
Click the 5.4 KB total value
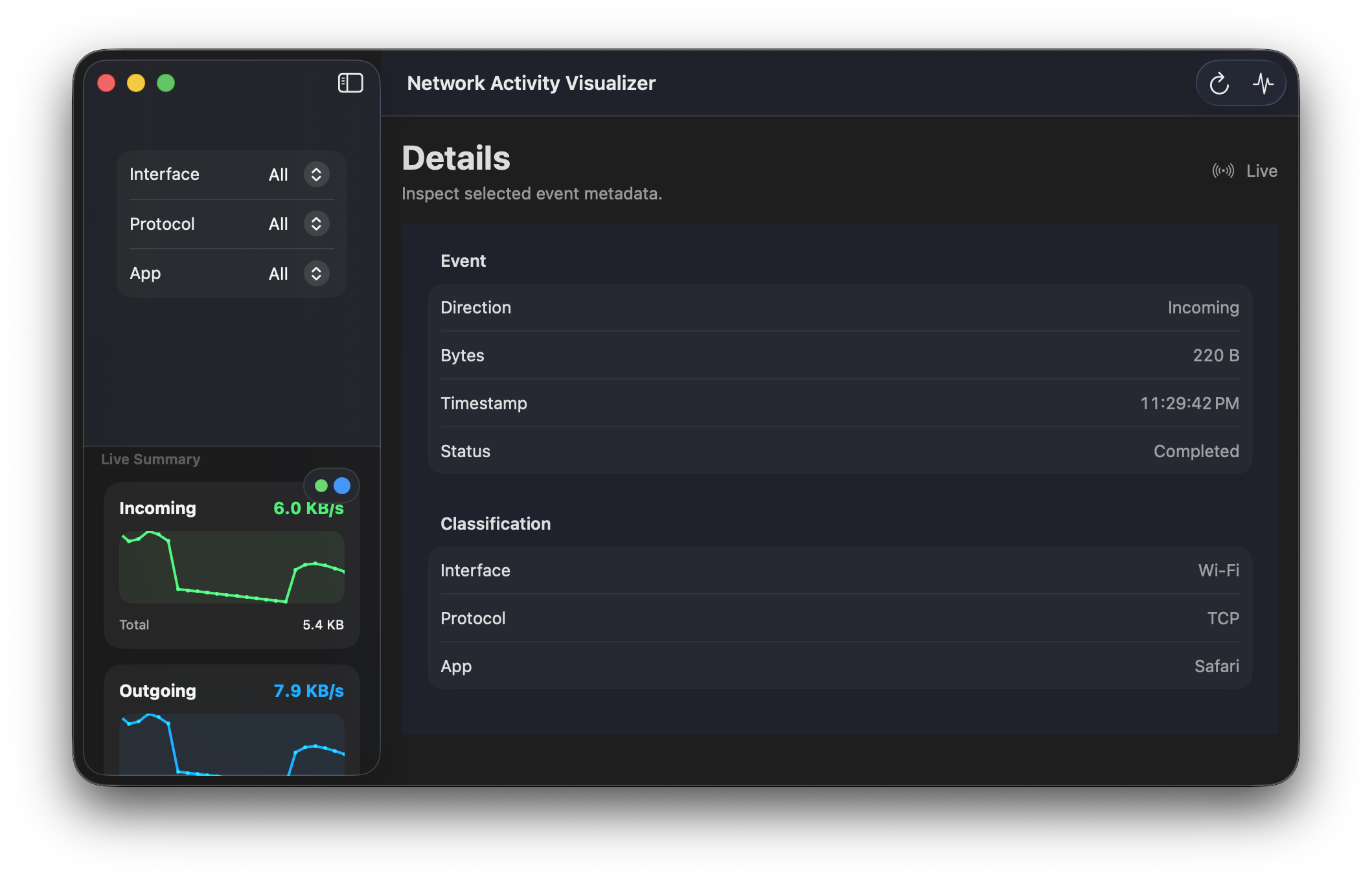pos(323,625)
